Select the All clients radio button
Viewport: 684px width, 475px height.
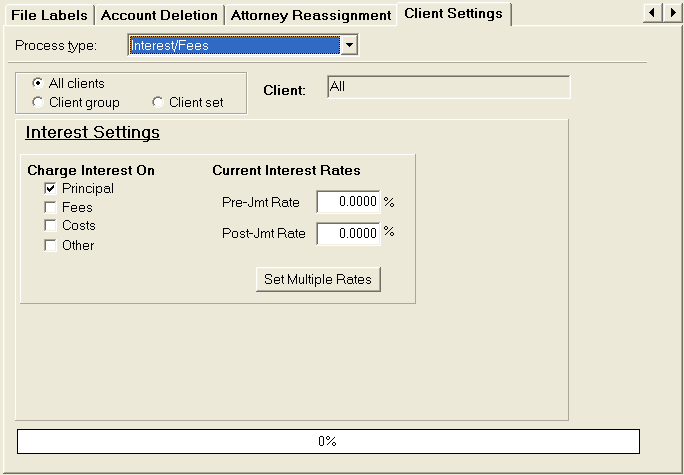coord(38,84)
